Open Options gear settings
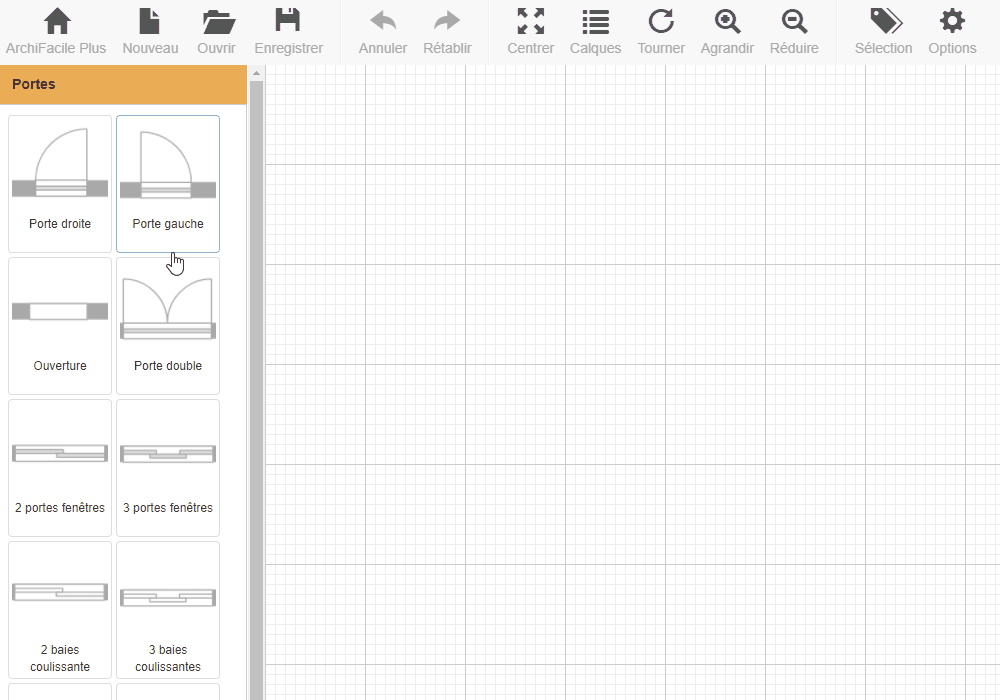This screenshot has width=1000, height=700. pyautogui.click(x=952, y=22)
